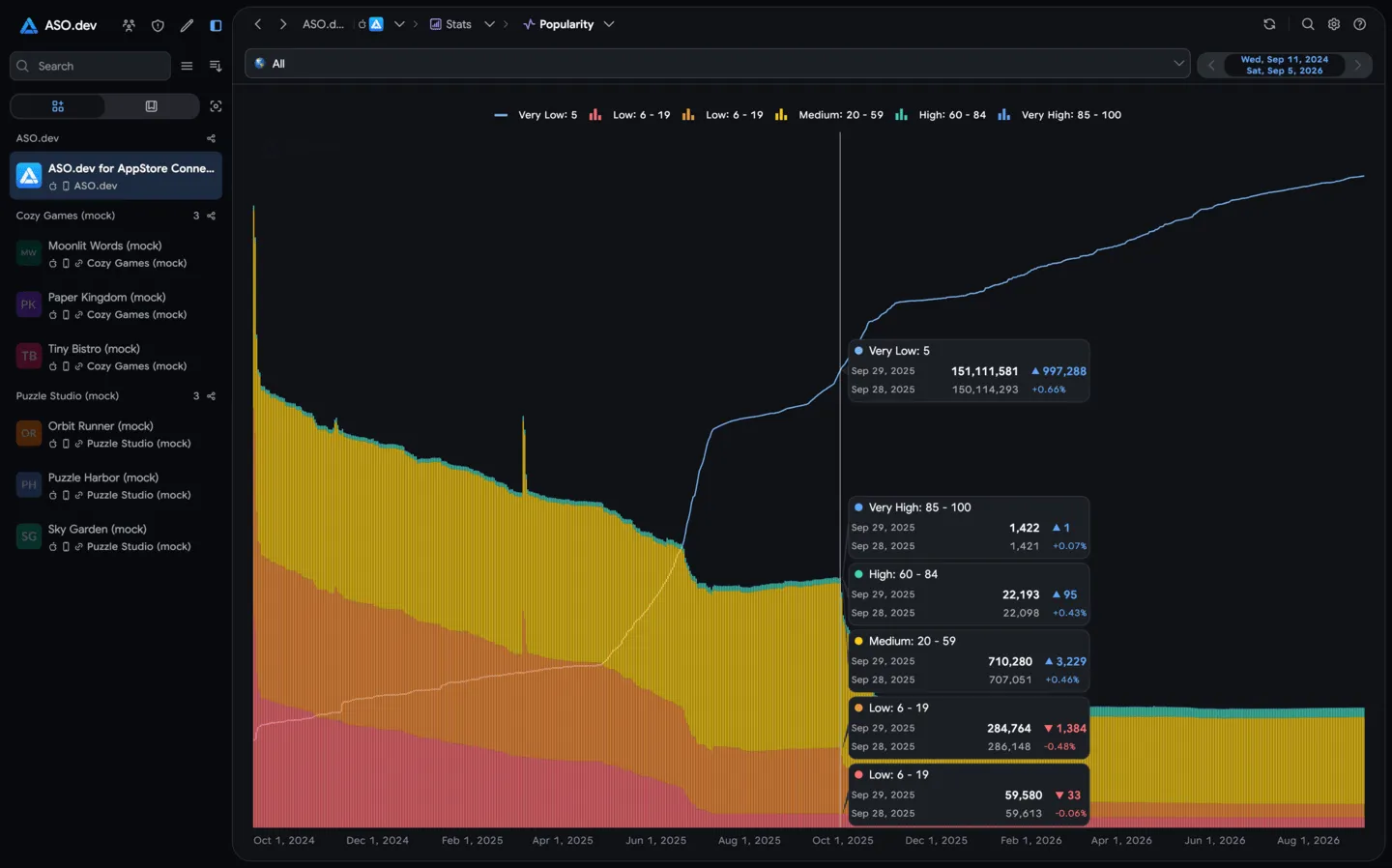Click the Search input field
The width and height of the screenshot is (1392, 868).
(x=90, y=66)
